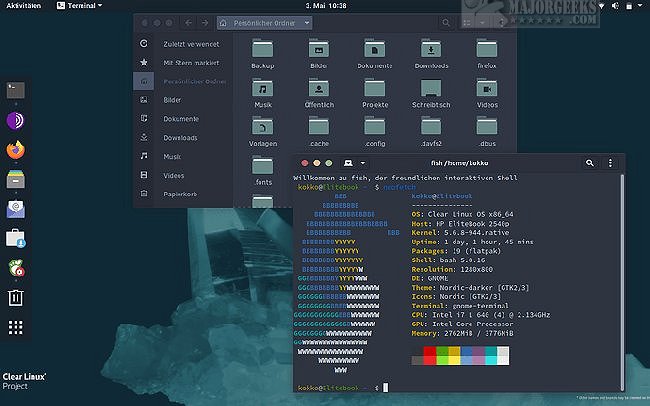Click the search icon in the terminal header
This screenshot has height=406, width=650.
[x=590, y=162]
